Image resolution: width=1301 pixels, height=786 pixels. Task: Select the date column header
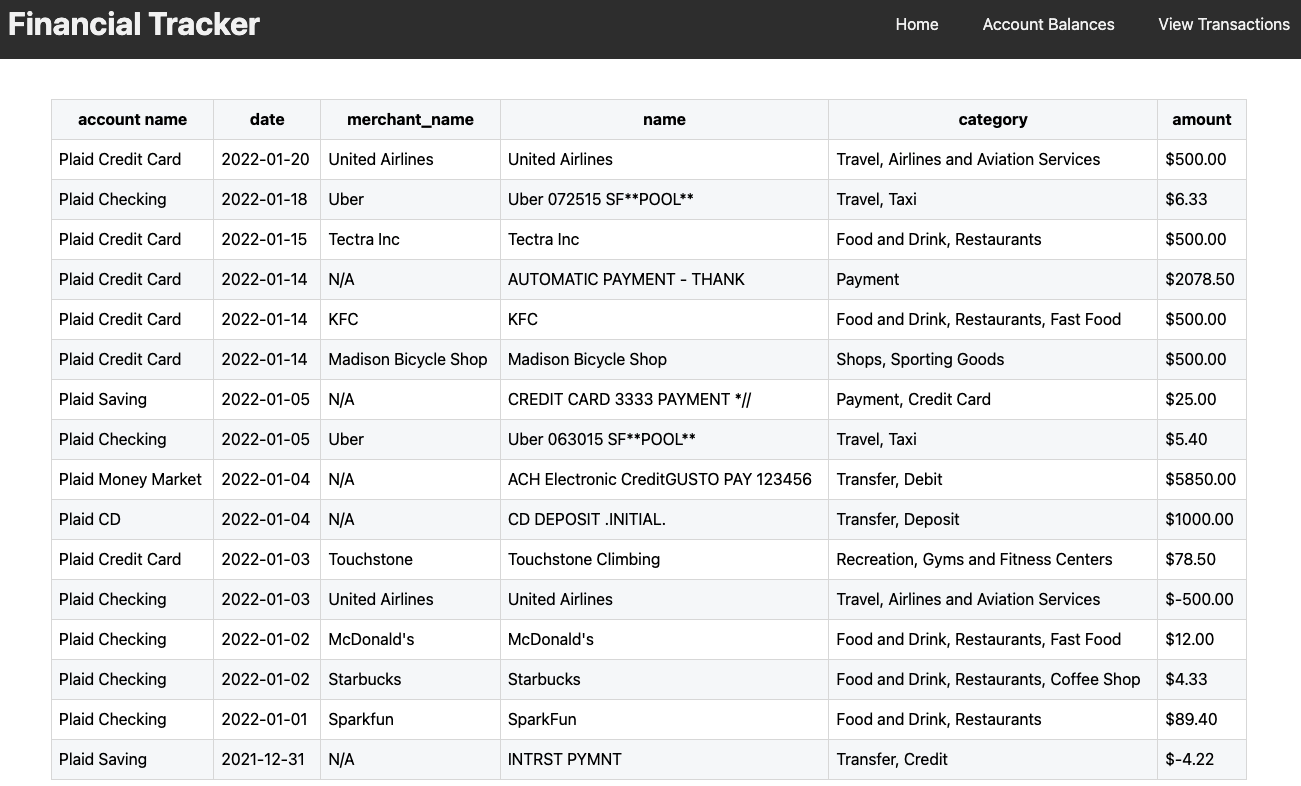[267, 119]
